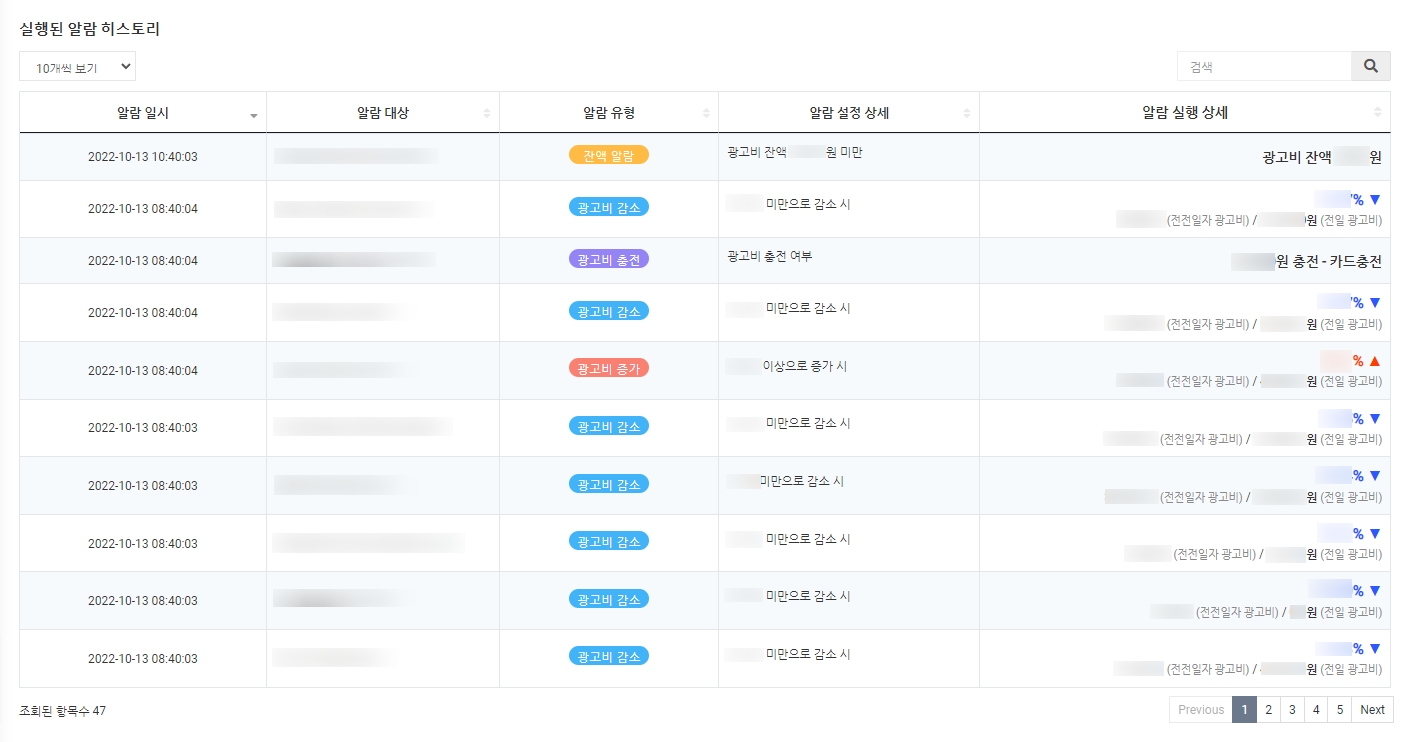Click 카드충전 execution detail text
This screenshot has width=1412, height=742.
1350,261
